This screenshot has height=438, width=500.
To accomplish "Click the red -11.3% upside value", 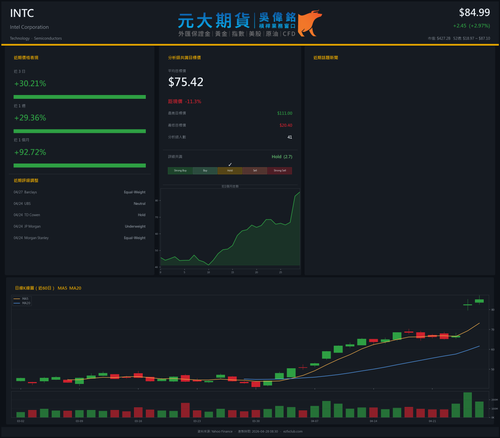I will tap(193, 101).
